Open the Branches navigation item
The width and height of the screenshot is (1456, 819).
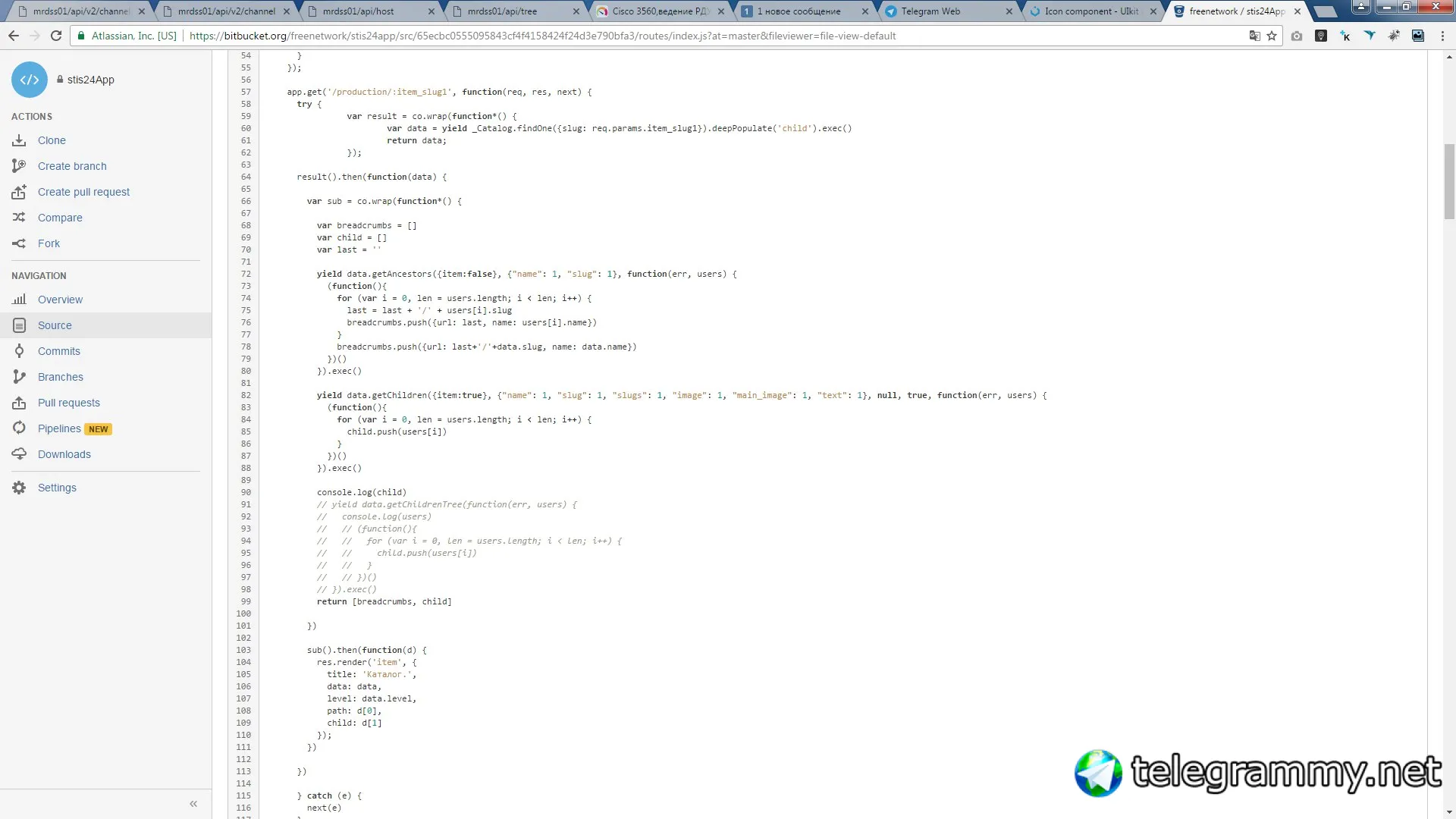pyautogui.click(x=60, y=377)
